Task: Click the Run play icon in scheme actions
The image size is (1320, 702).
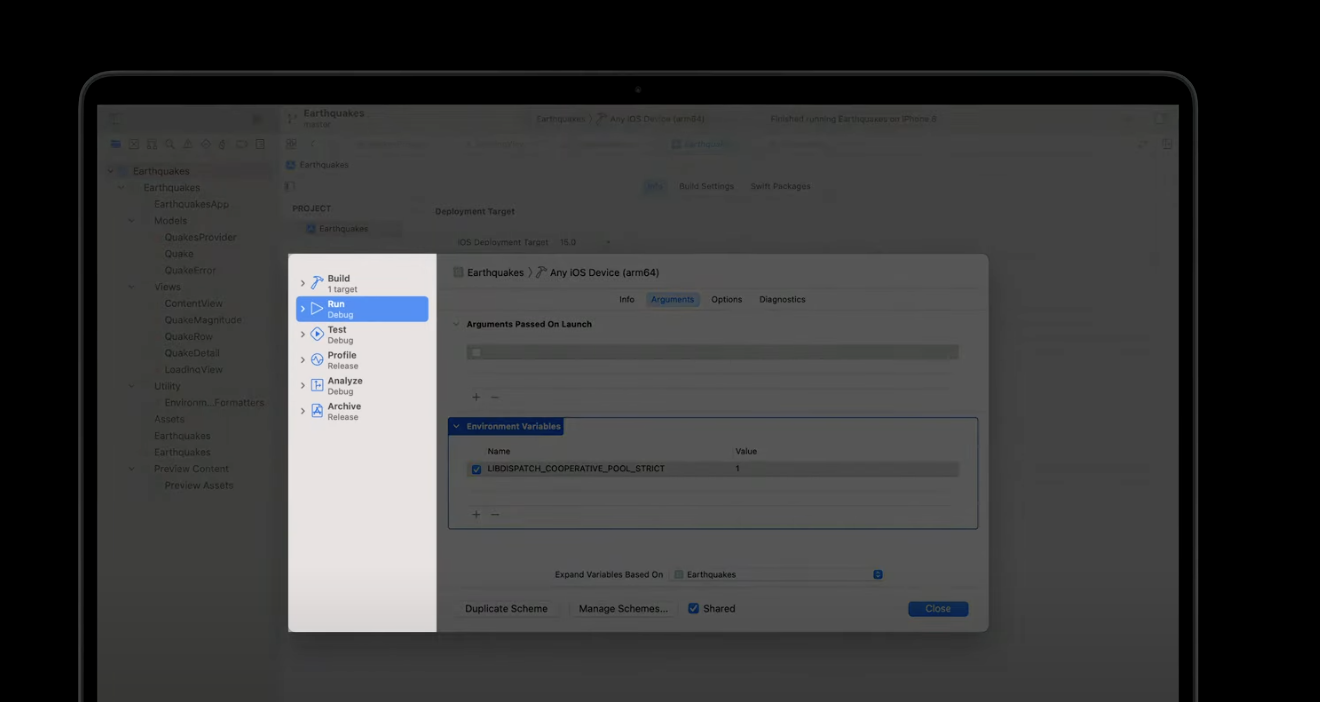Action: (317, 309)
